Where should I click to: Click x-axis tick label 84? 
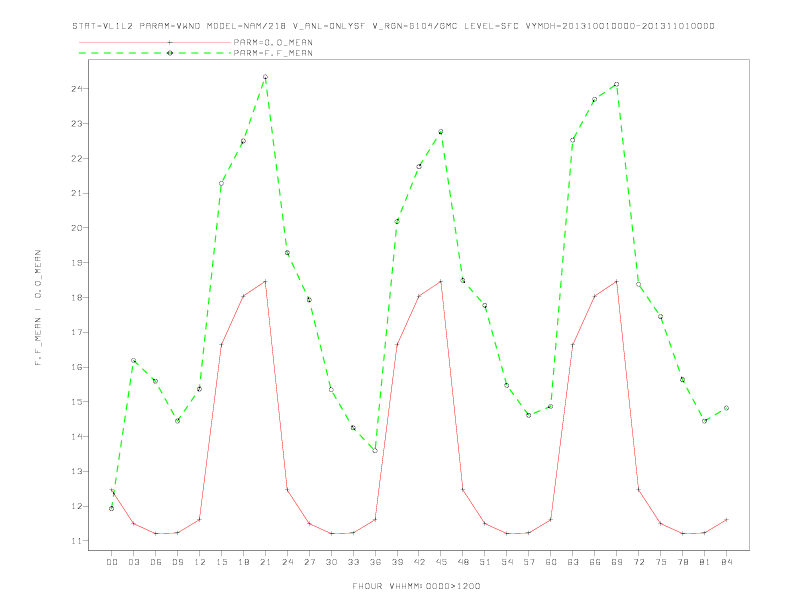[726, 562]
